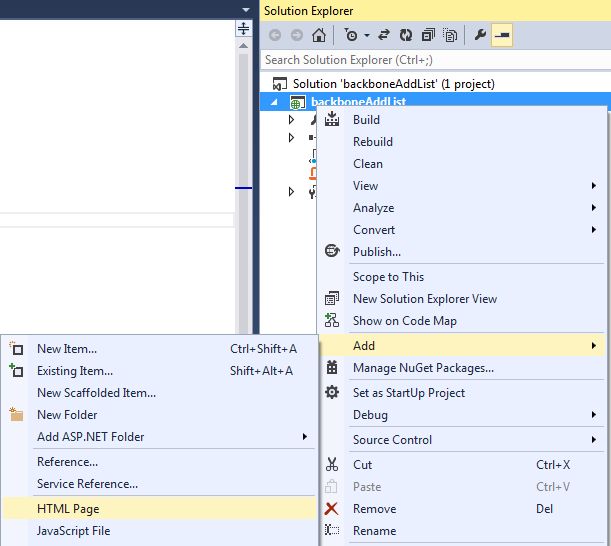This screenshot has height=546, width=611.
Task: Open the Pending Changes Filter clock icon
Action: (x=351, y=35)
